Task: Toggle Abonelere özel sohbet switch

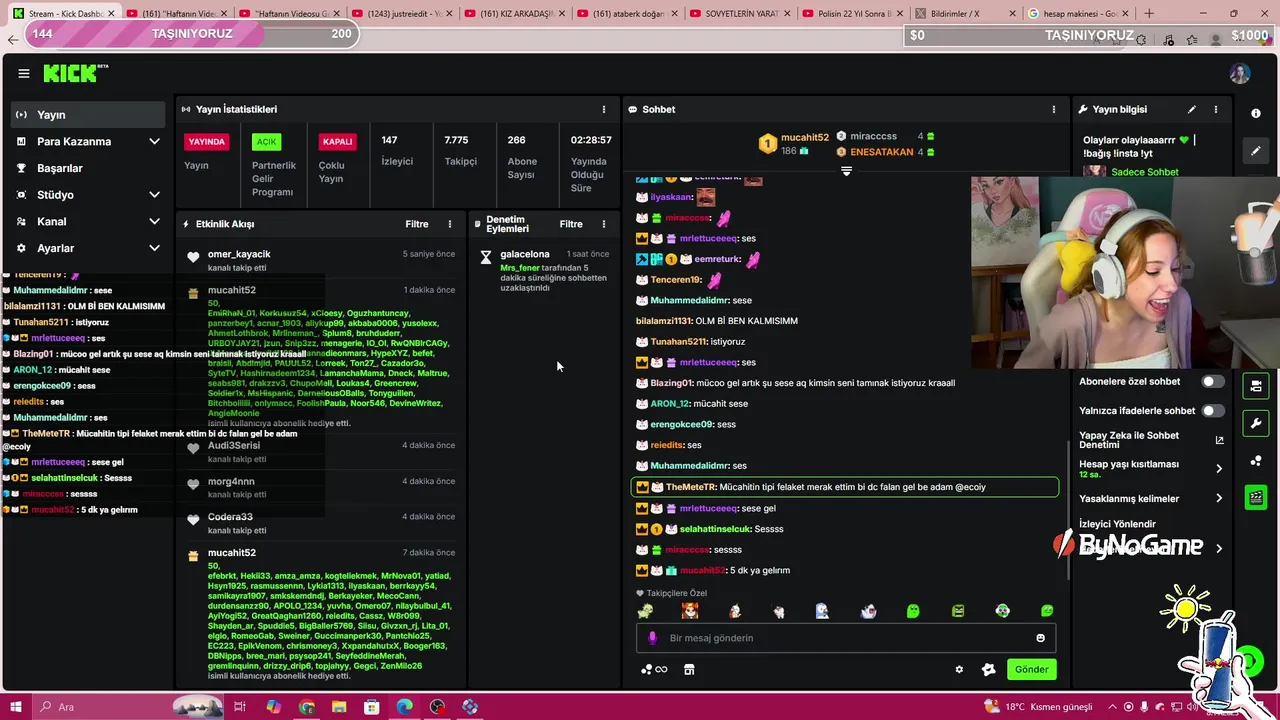Action: click(x=1212, y=381)
